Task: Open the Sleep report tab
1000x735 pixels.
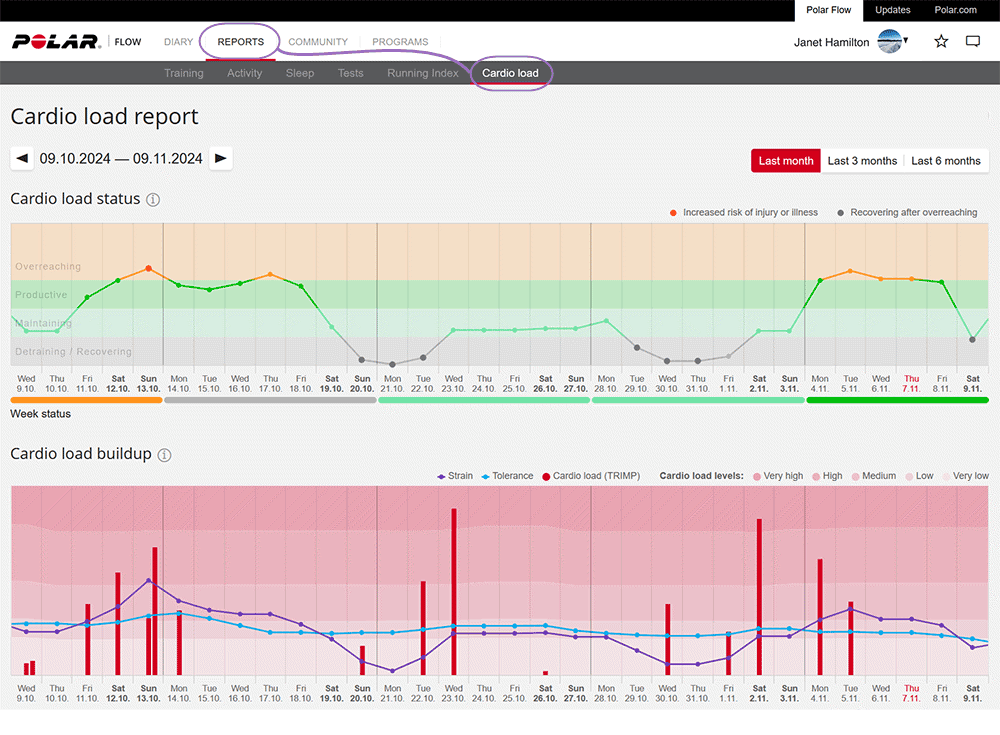Action: tap(300, 73)
